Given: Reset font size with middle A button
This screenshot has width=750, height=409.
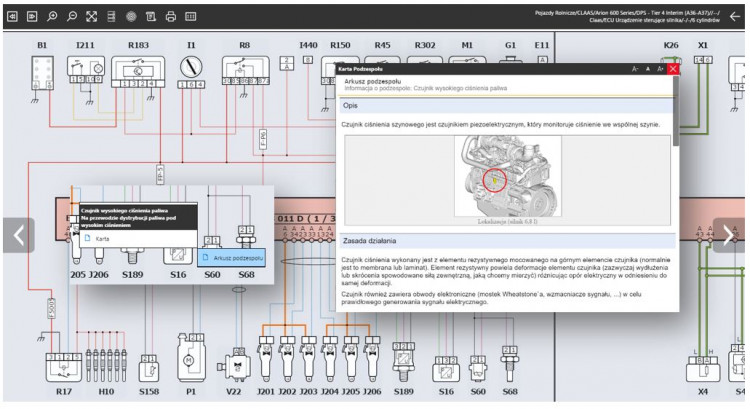Looking at the screenshot, I should pyautogui.click(x=648, y=69).
